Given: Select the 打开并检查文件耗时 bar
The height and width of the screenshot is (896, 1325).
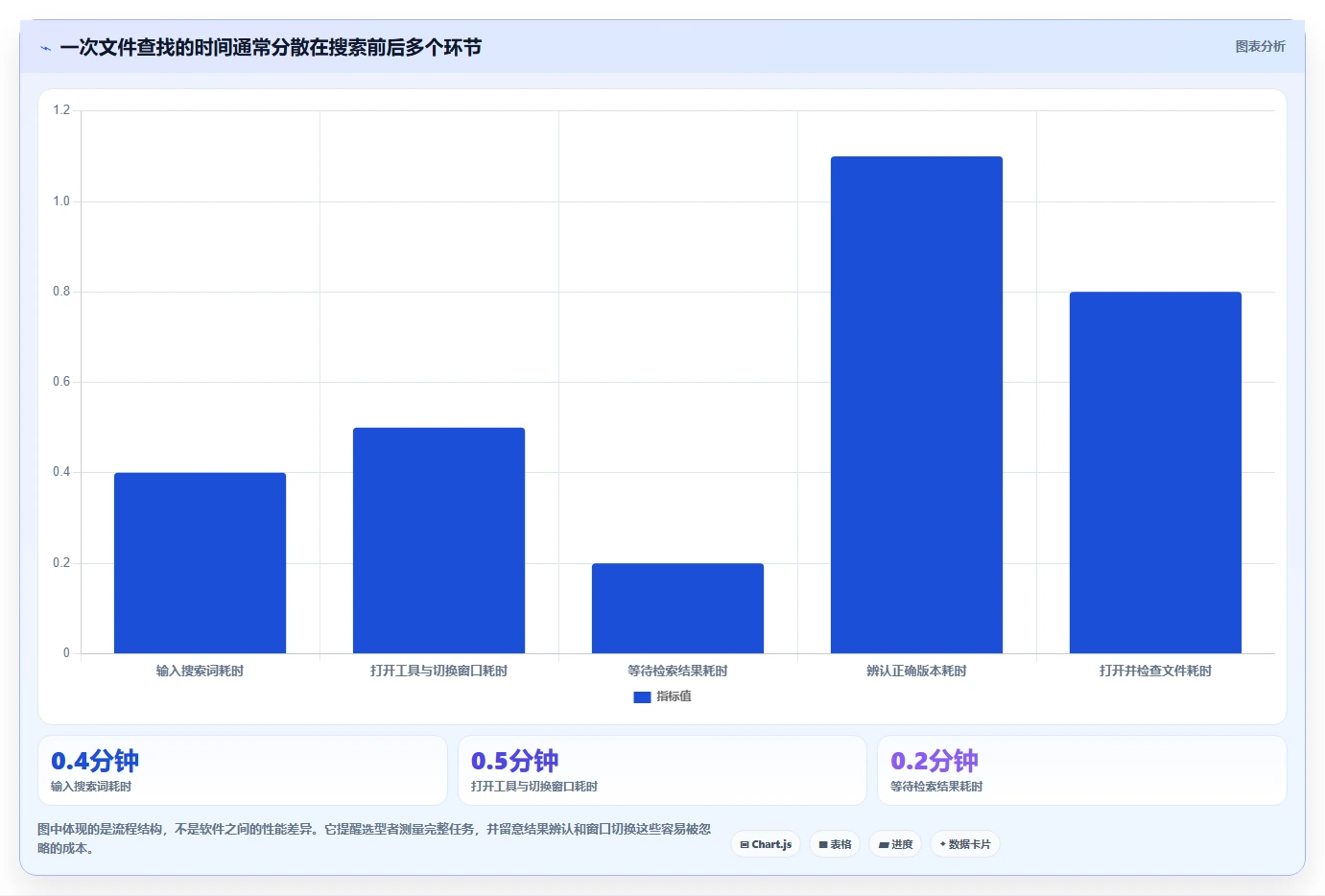Looking at the screenshot, I should (1155, 473).
